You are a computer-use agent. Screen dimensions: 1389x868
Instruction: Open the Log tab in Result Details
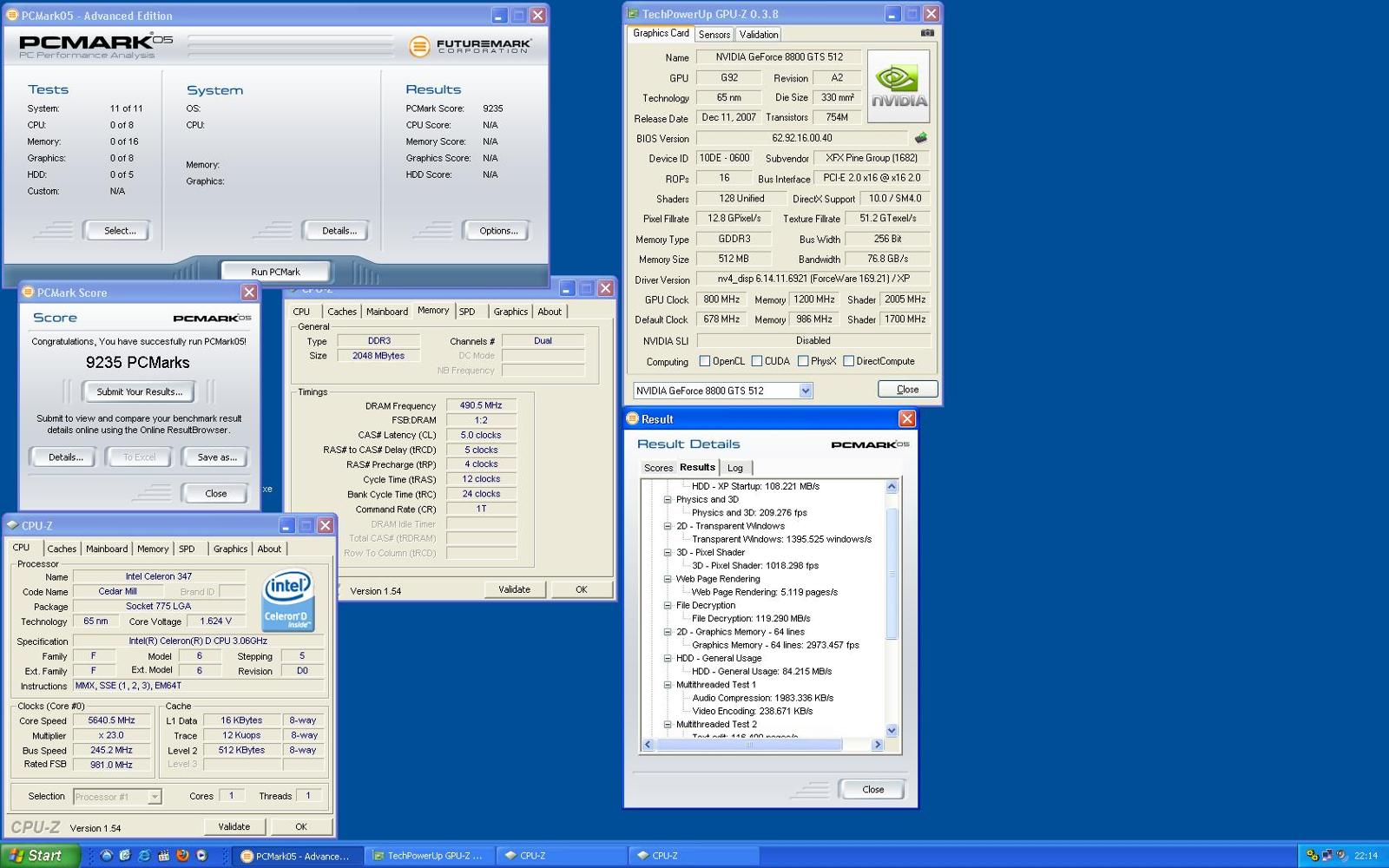(x=735, y=468)
